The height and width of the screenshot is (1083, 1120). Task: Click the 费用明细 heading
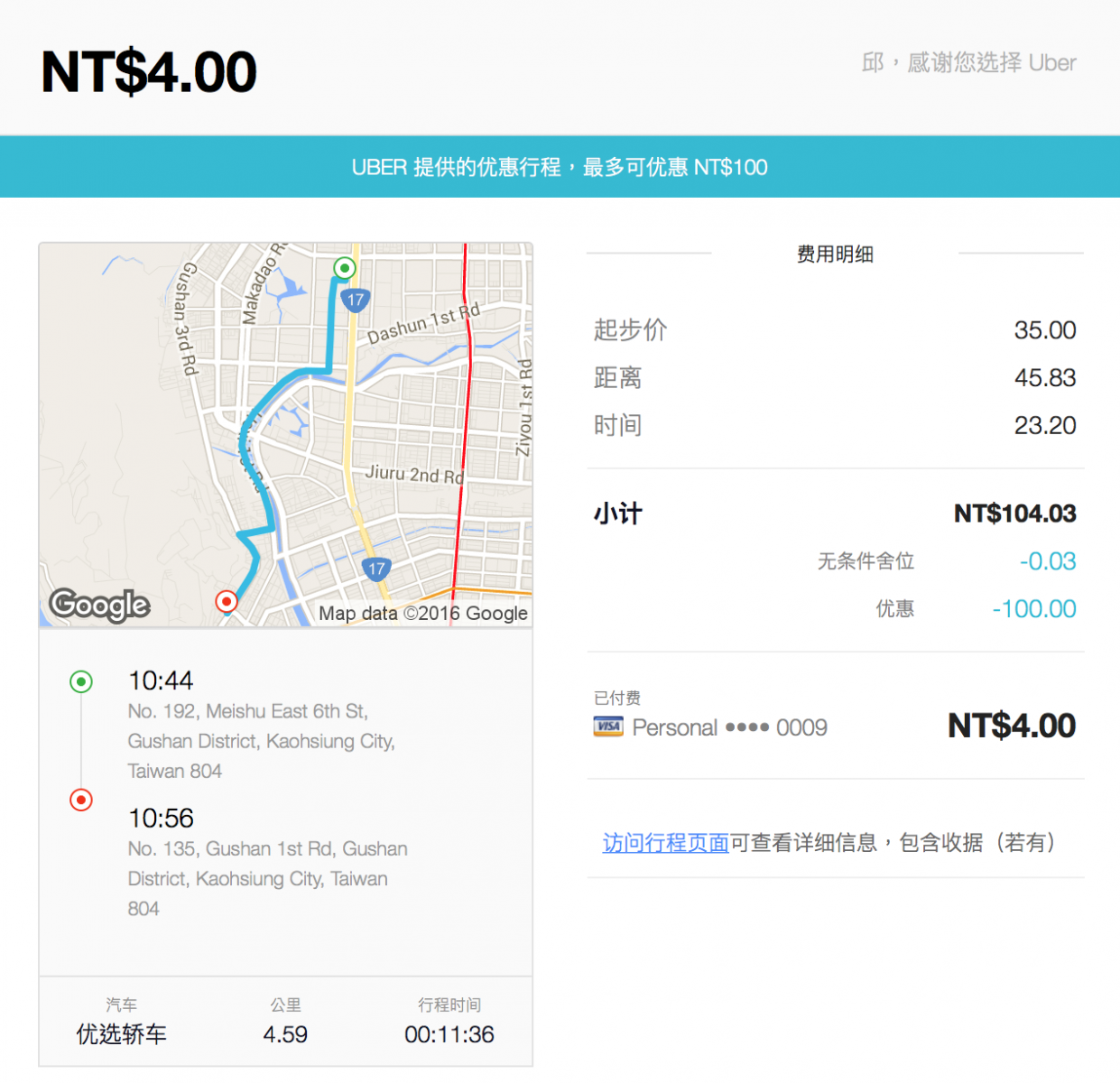point(835,255)
